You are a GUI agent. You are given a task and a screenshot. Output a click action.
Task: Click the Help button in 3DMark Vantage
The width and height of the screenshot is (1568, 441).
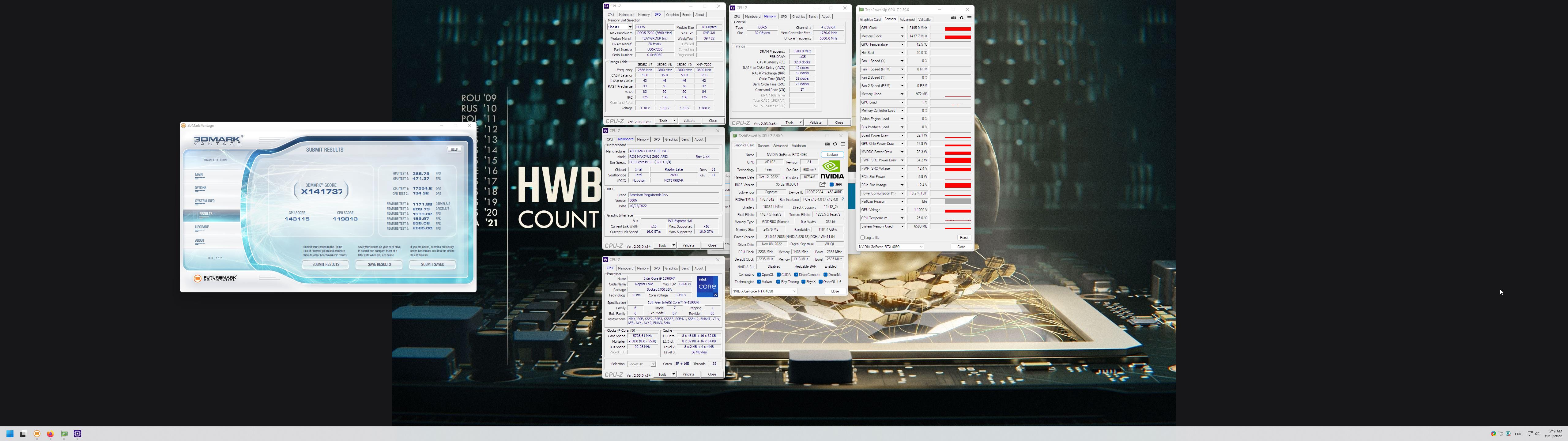pyautogui.click(x=454, y=149)
